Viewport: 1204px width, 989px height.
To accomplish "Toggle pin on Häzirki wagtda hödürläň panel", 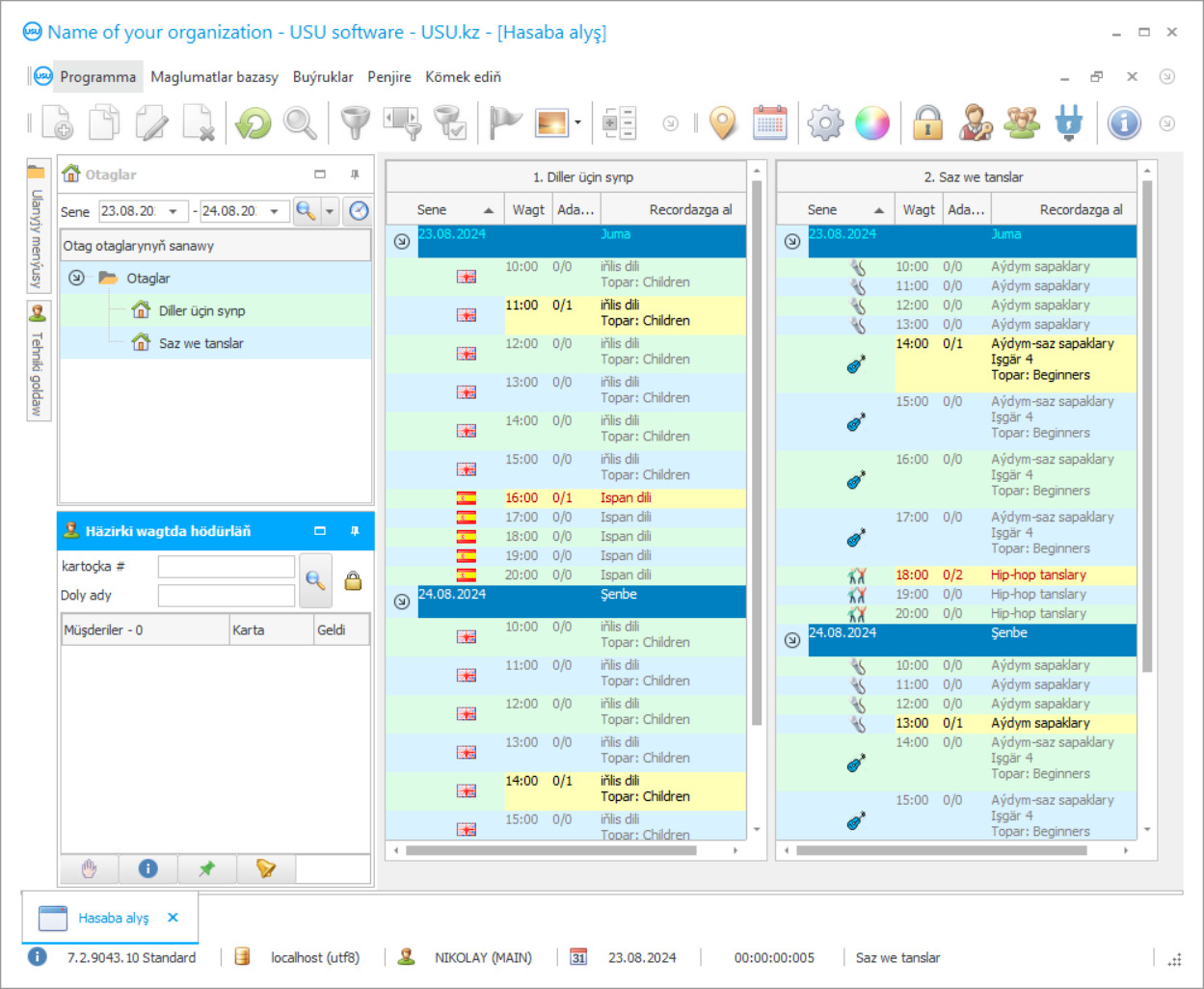I will click(355, 531).
